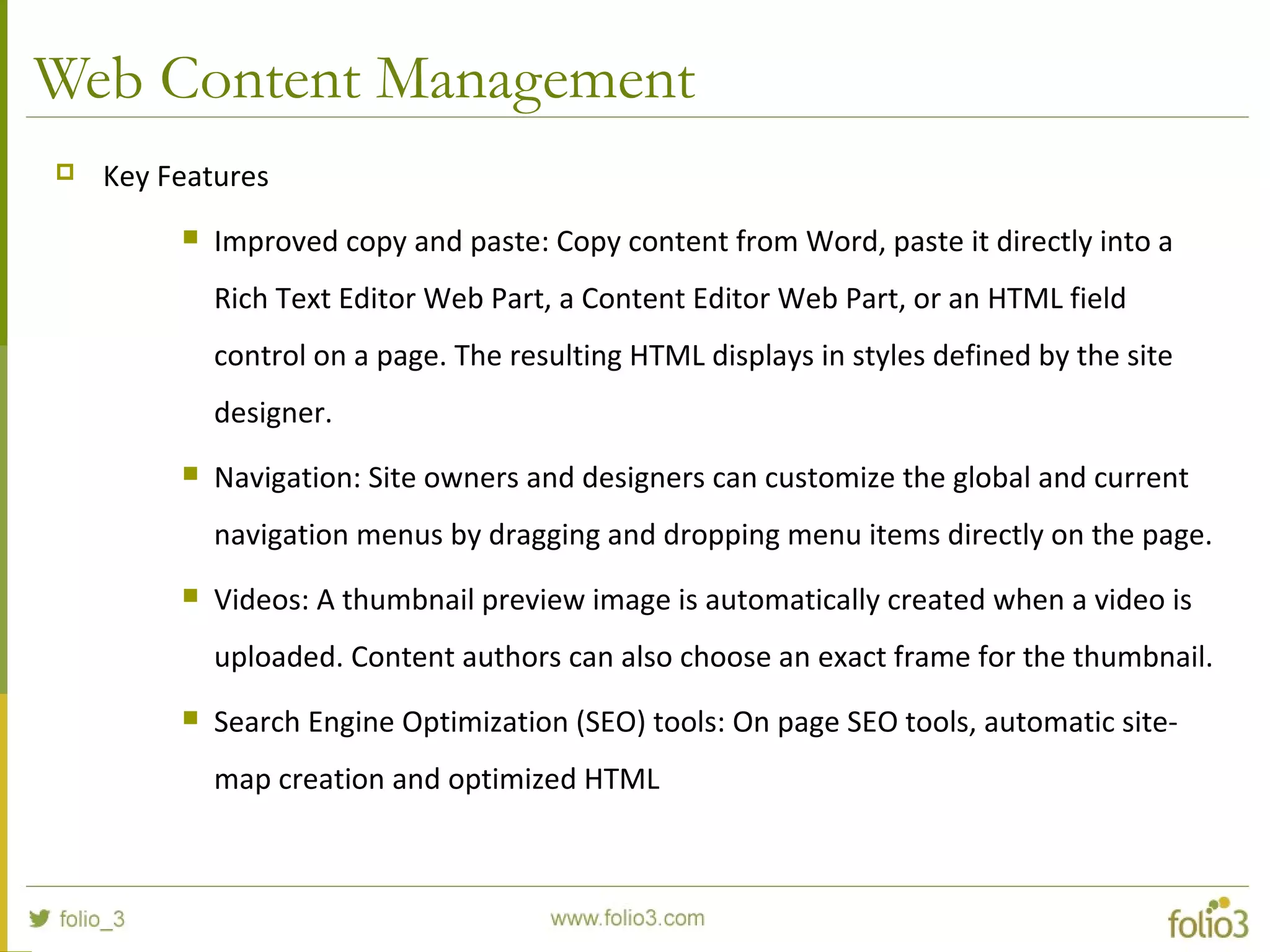The image size is (1270, 952).
Task: Click the Twitter bird icon in footer
Action: click(39, 918)
